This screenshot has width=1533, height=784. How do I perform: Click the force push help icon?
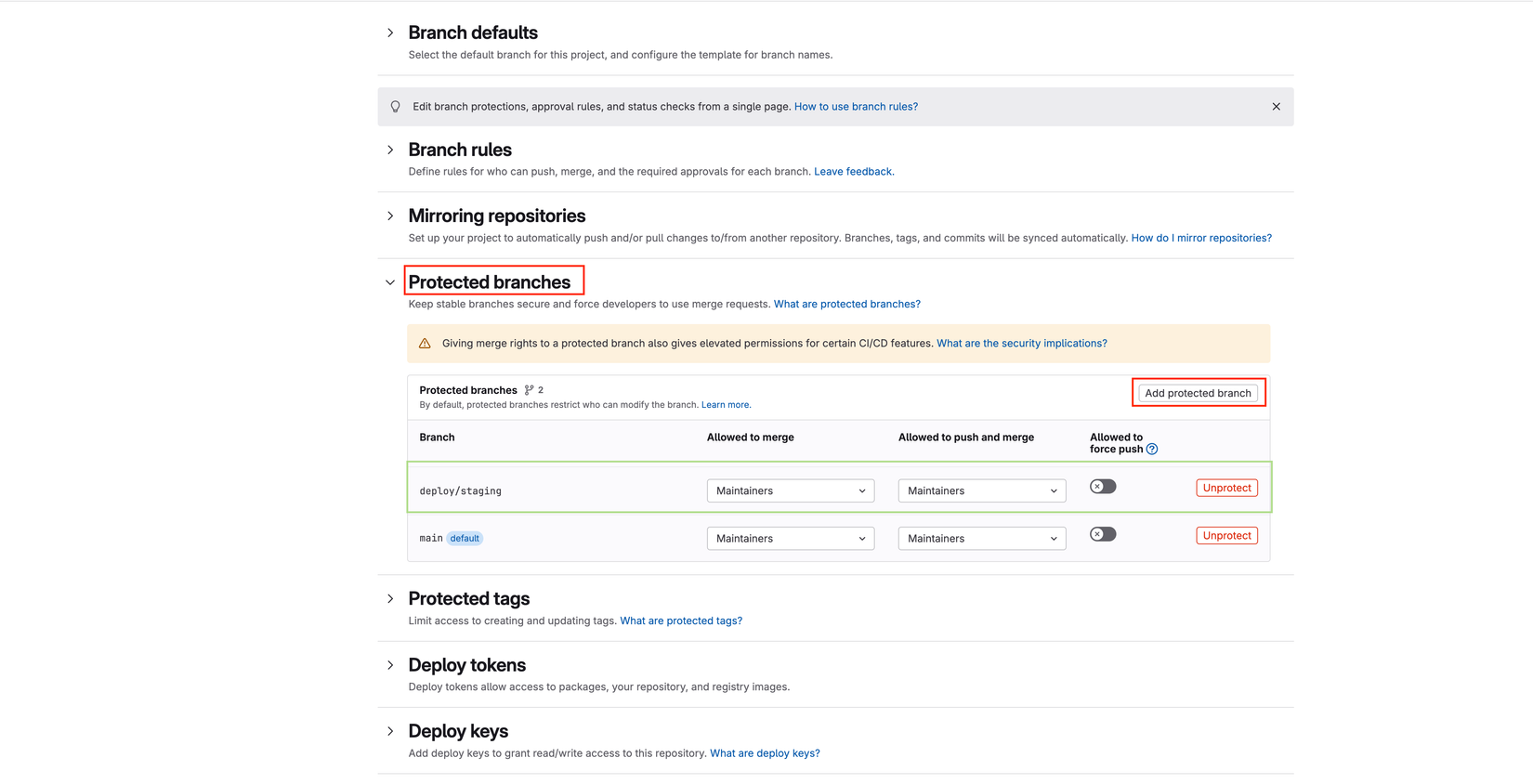1152,450
